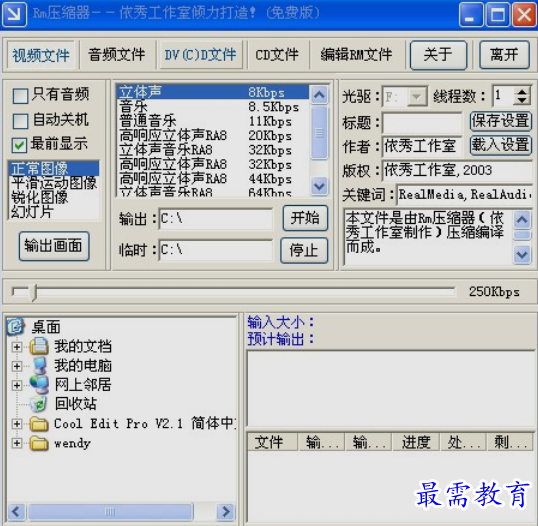538x526 pixels.
Task: Click the 开始 start button
Action: [x=305, y=218]
